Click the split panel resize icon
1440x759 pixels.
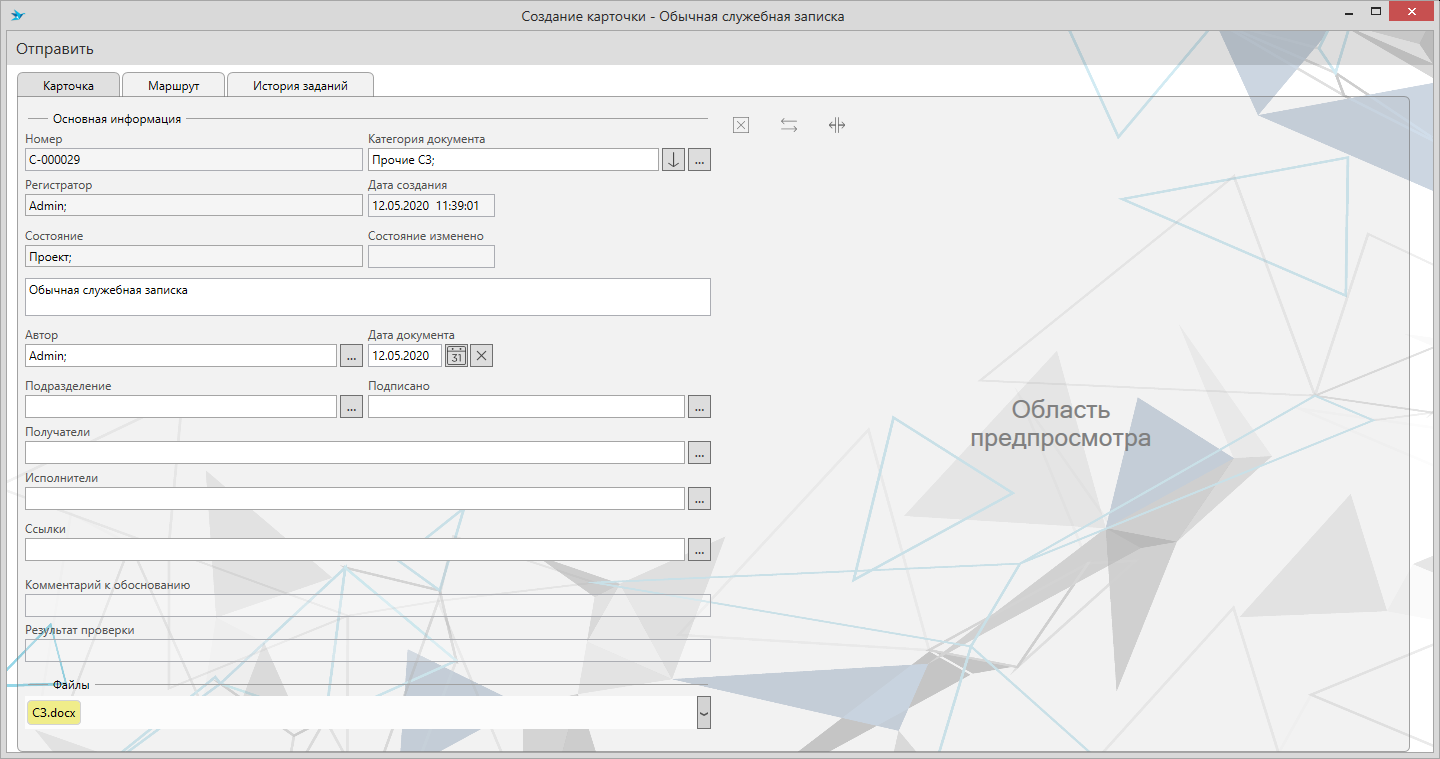coord(837,125)
